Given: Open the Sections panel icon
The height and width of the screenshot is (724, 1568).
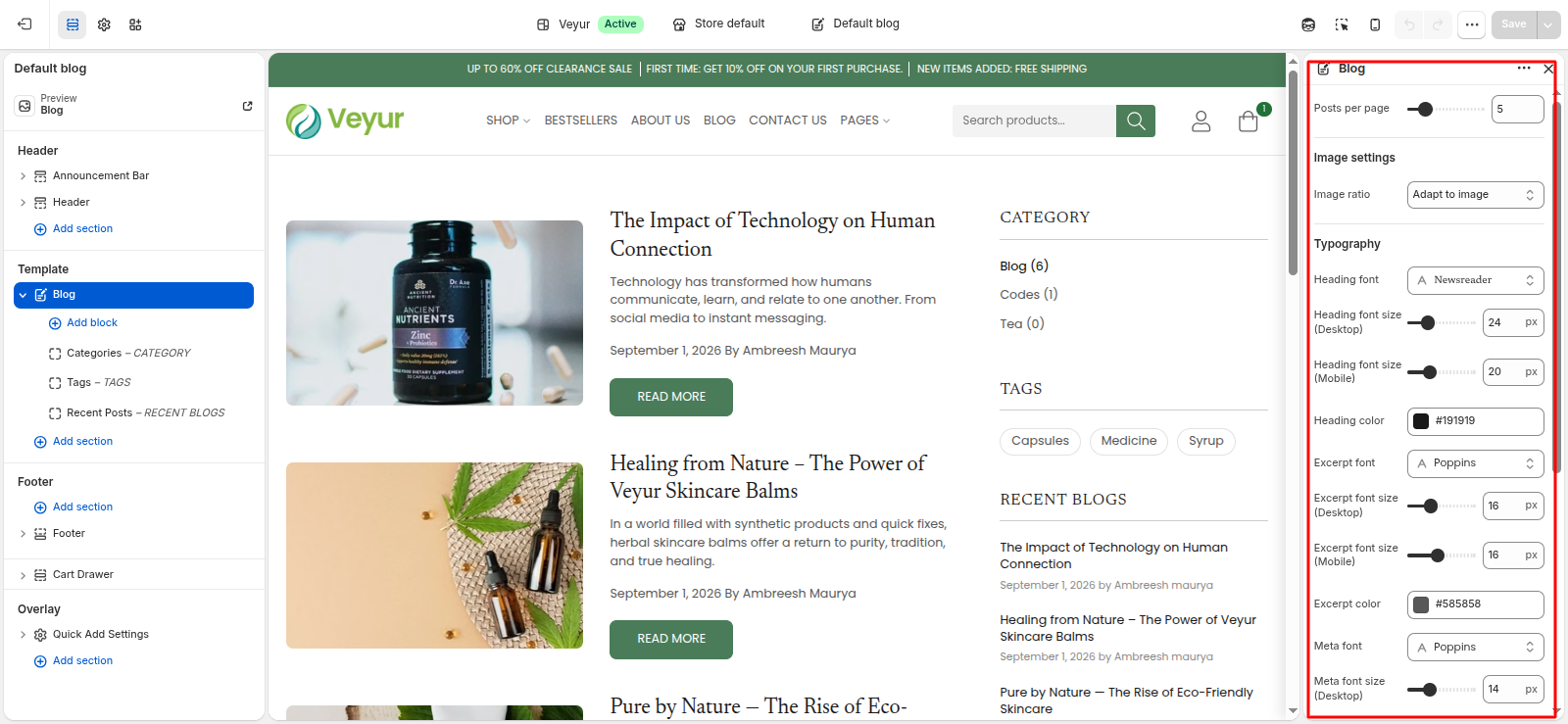Looking at the screenshot, I should pyautogui.click(x=73, y=24).
